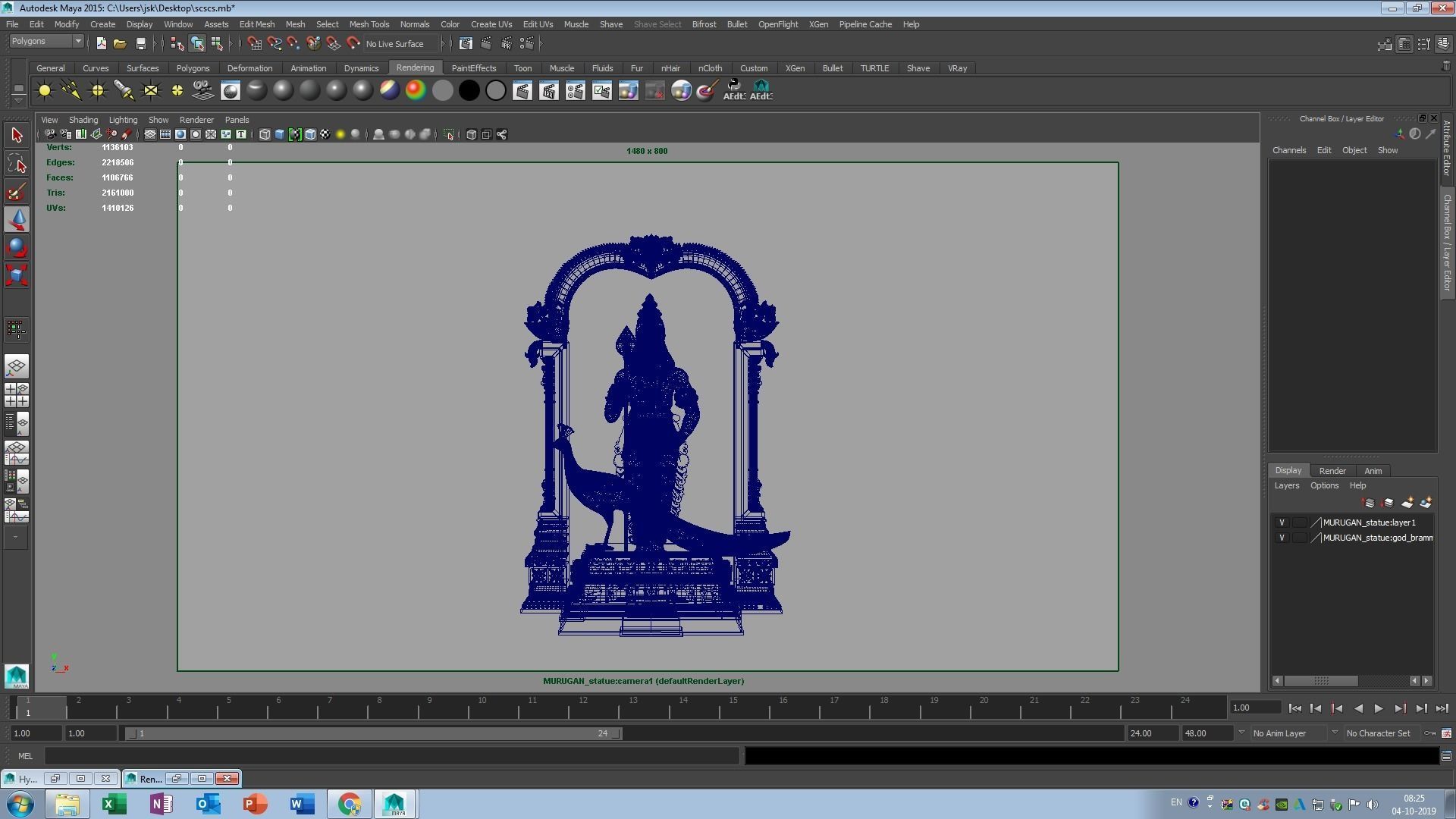
Task: Open the Anim Layer dropdown arrow
Action: pyautogui.click(x=1241, y=733)
